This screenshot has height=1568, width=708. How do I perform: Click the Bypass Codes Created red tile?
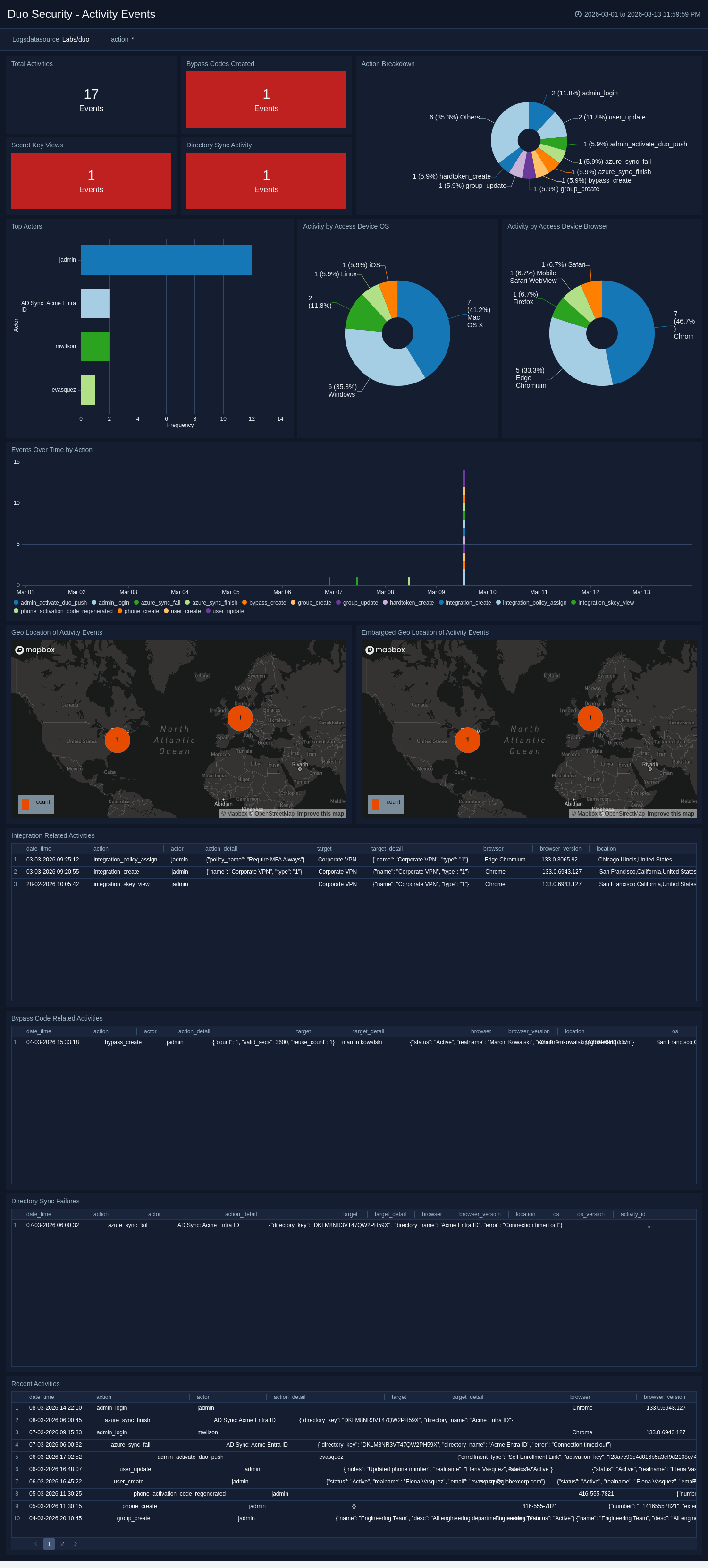coord(266,100)
